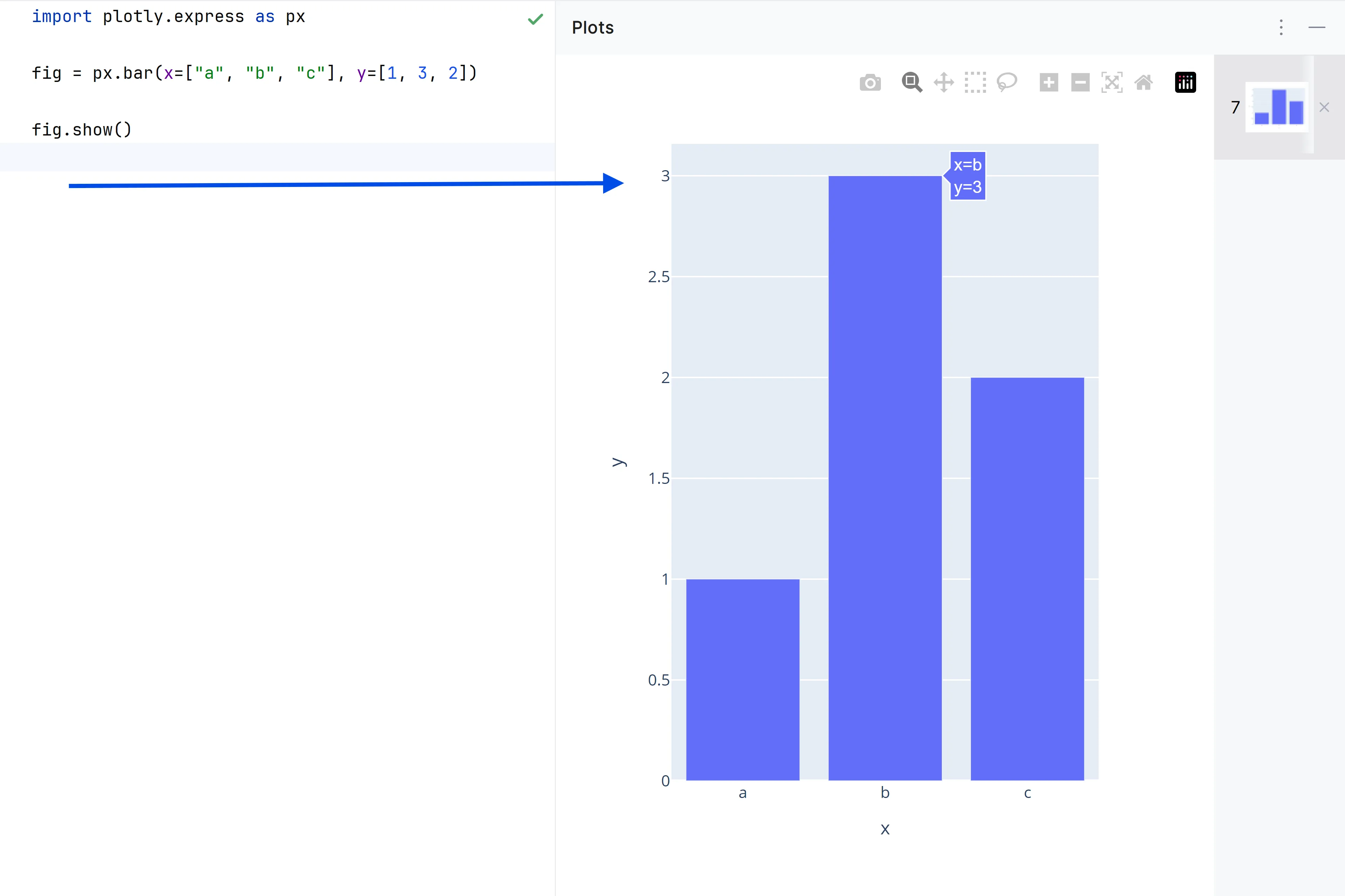This screenshot has height=896, width=1345.
Task: Hide the Plots panel
Action: (x=1316, y=27)
